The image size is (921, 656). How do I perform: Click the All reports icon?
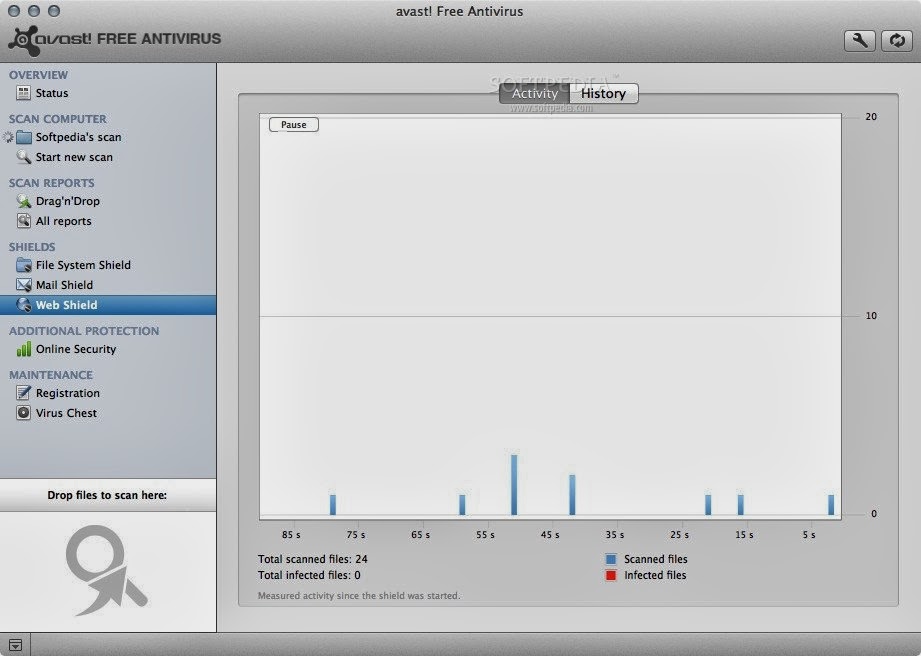click(x=23, y=221)
